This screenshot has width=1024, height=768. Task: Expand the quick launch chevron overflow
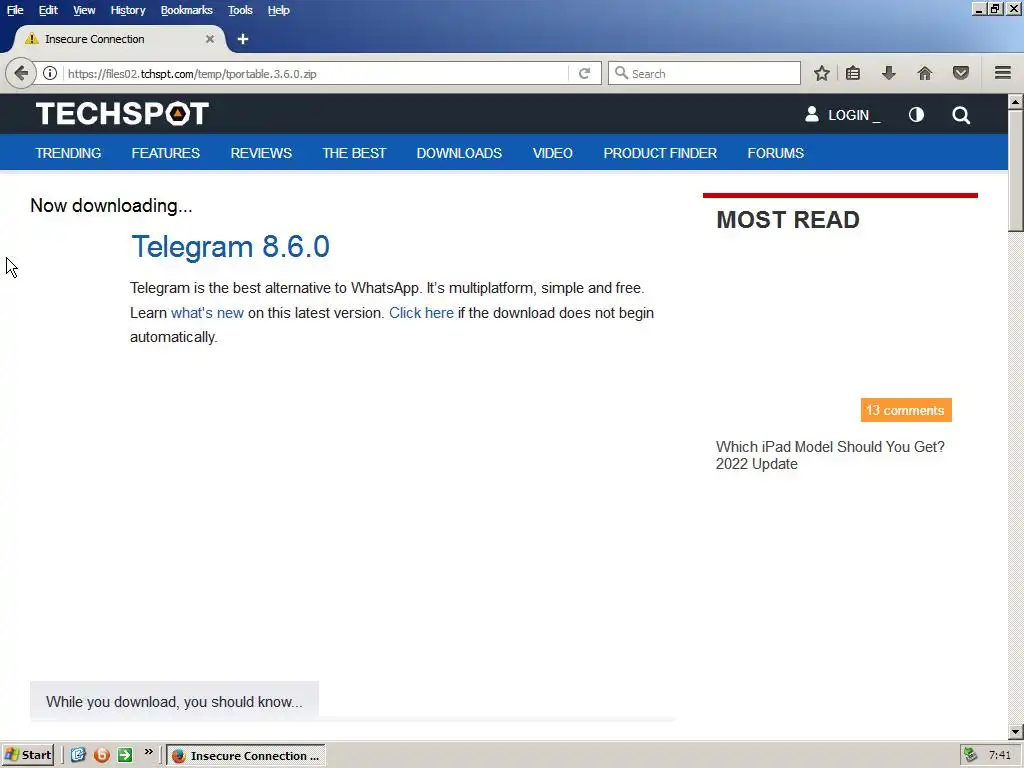point(149,752)
